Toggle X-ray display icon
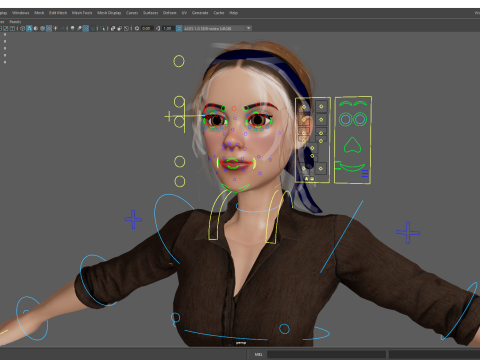The height and width of the screenshot is (360, 480). coord(113,28)
